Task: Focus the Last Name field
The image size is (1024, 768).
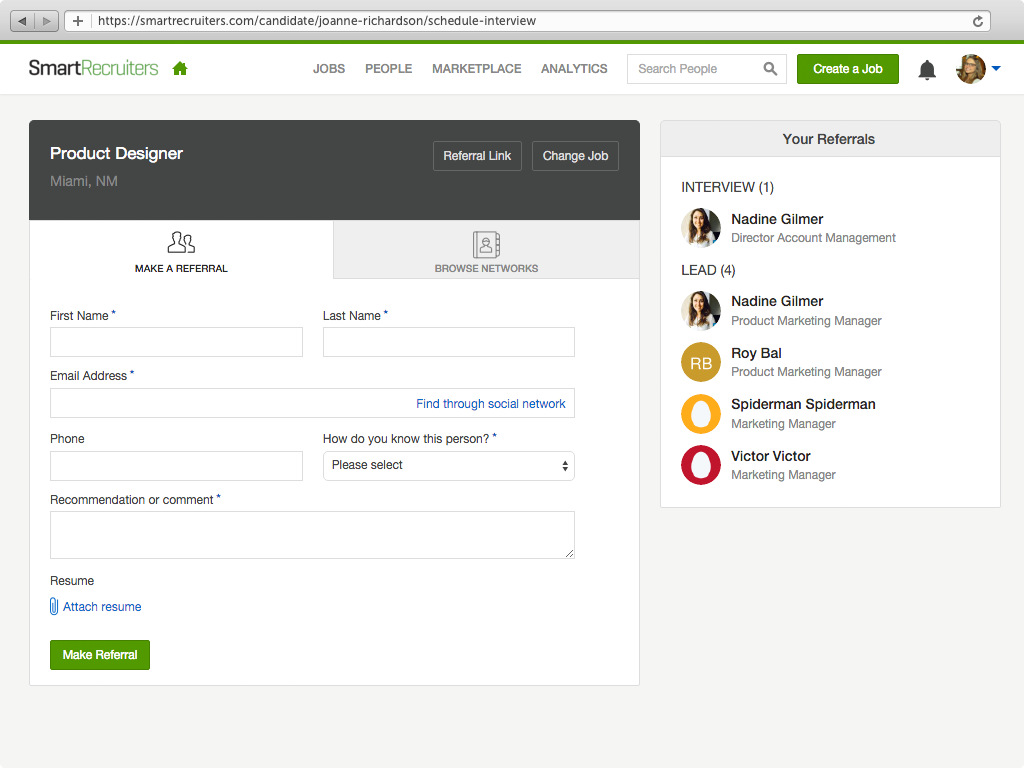Action: coord(449,342)
